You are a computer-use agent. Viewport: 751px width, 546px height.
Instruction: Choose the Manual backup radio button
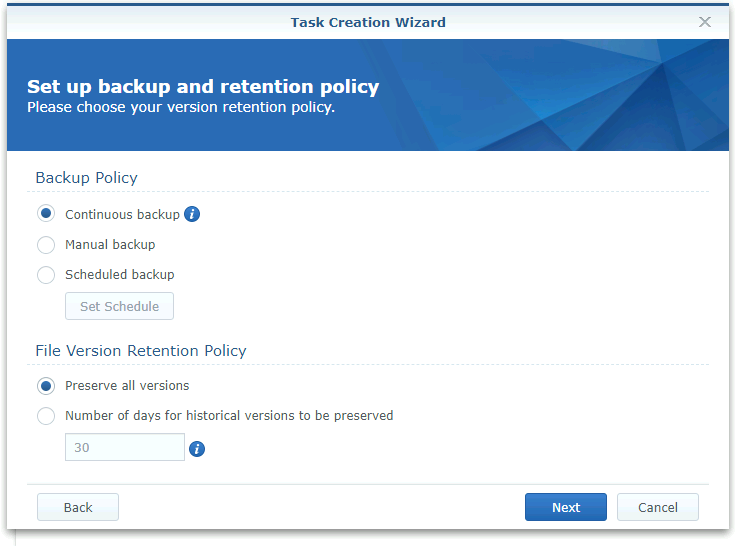point(46,244)
